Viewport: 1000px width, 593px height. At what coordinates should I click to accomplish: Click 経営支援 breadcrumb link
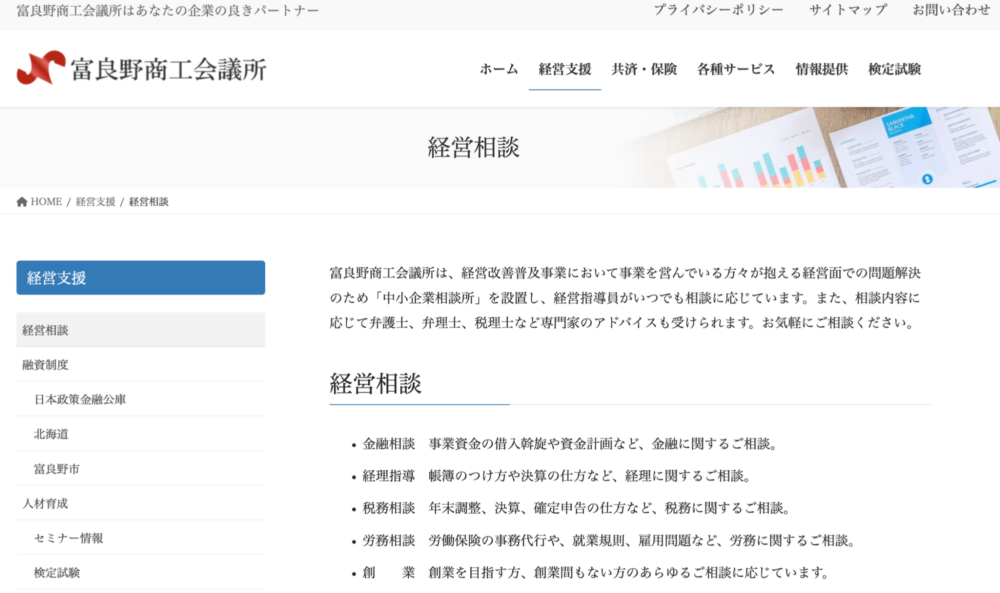click(x=95, y=202)
